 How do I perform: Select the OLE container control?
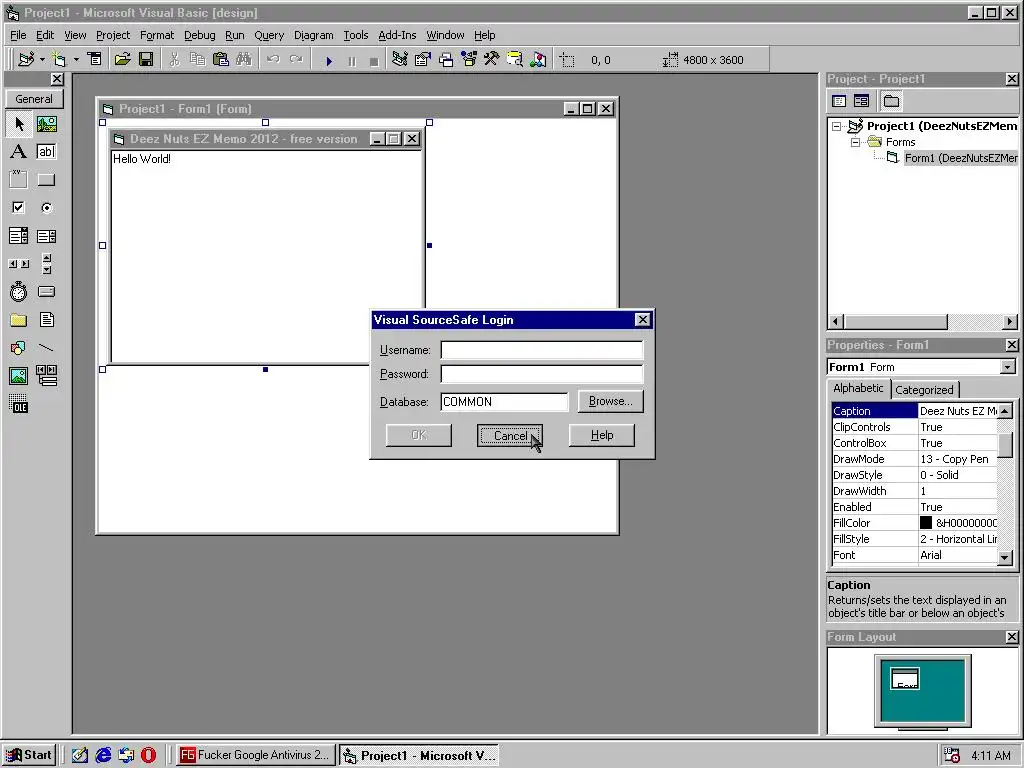pos(18,404)
